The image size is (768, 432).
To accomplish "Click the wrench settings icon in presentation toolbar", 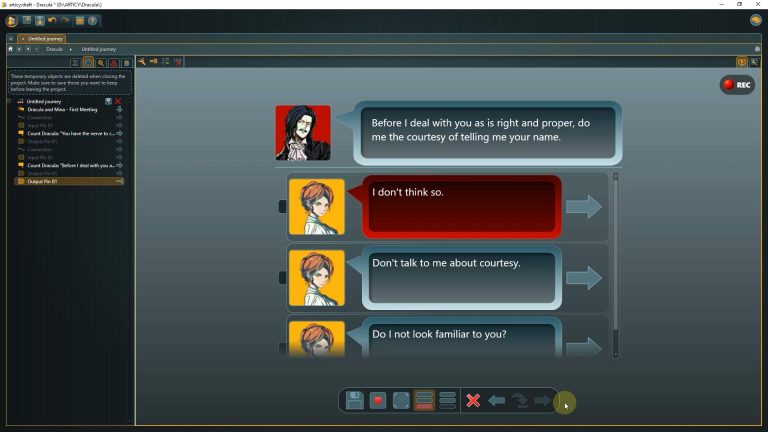I will click(142, 61).
